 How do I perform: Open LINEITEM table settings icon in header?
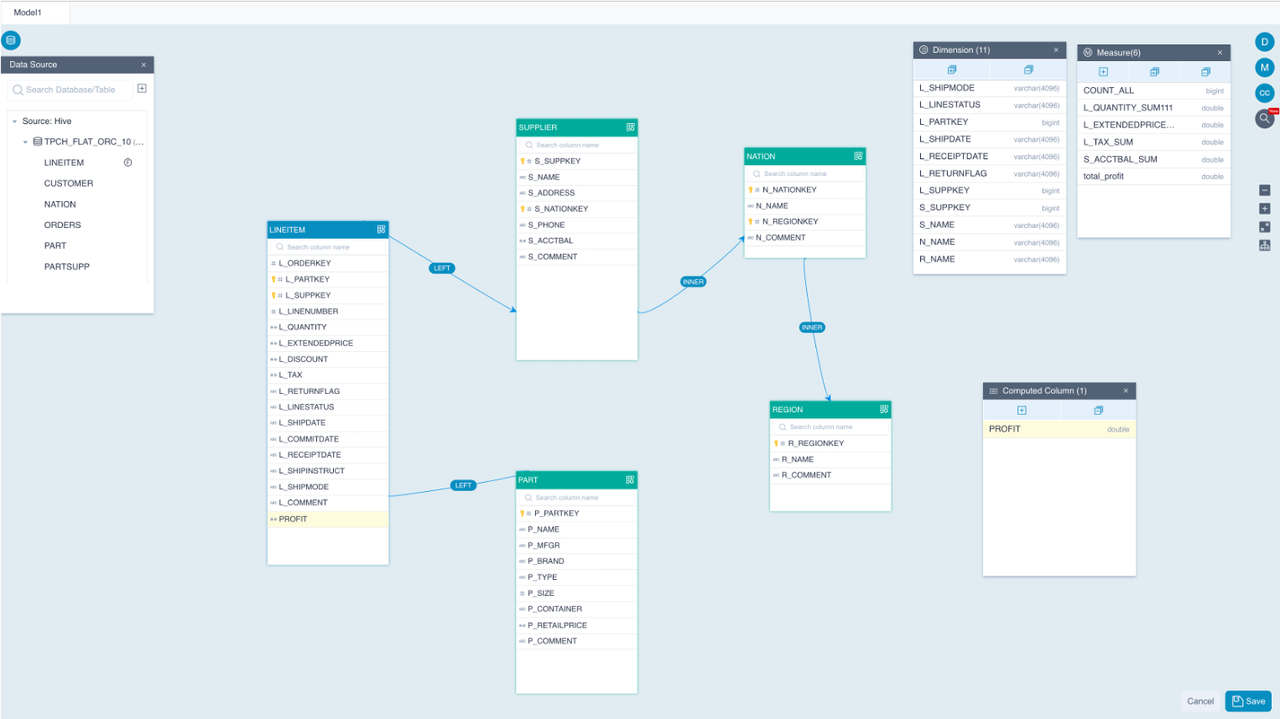coord(381,230)
